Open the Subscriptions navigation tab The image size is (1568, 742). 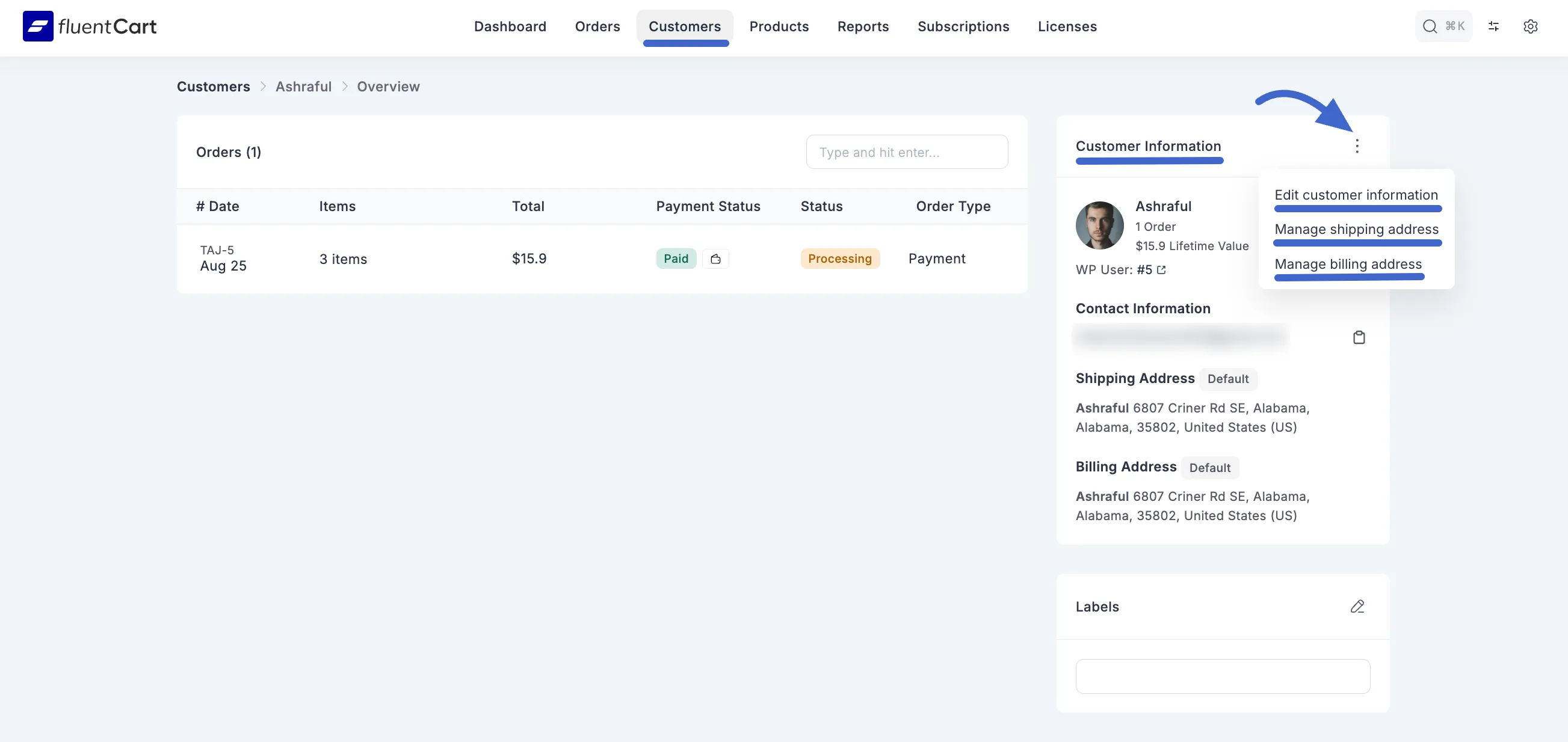[x=963, y=26]
